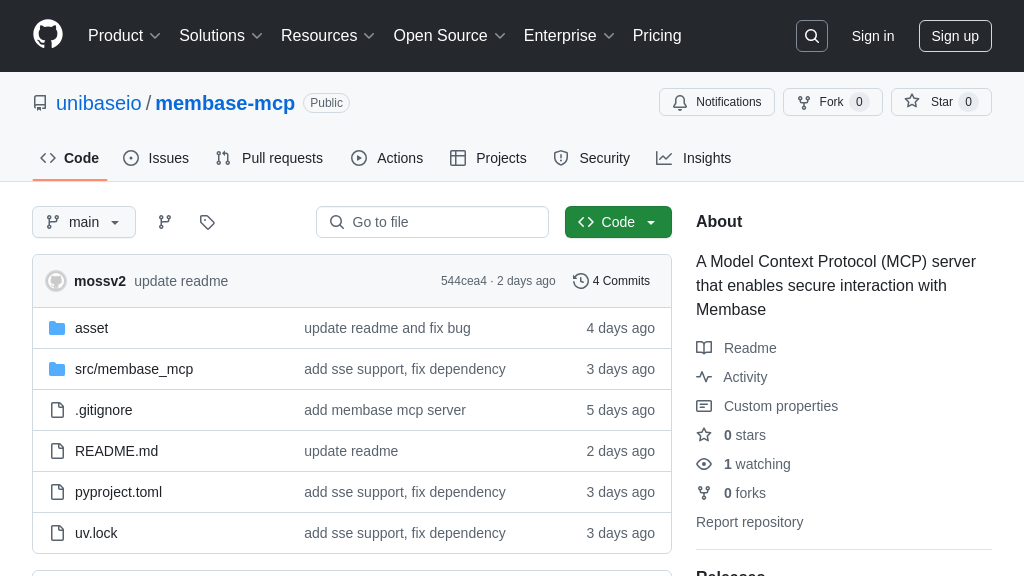Click the Sign up button
This screenshot has width=1024, height=576.
tap(955, 36)
